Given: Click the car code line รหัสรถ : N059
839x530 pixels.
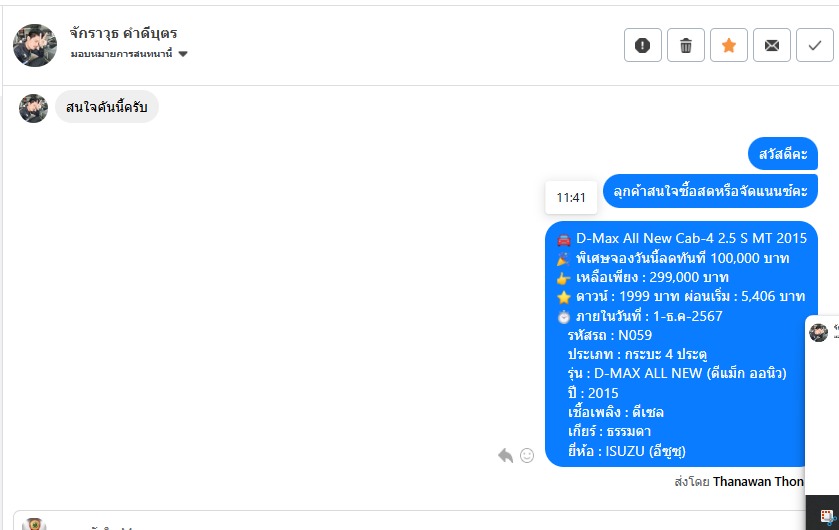Looking at the screenshot, I should (610, 335).
